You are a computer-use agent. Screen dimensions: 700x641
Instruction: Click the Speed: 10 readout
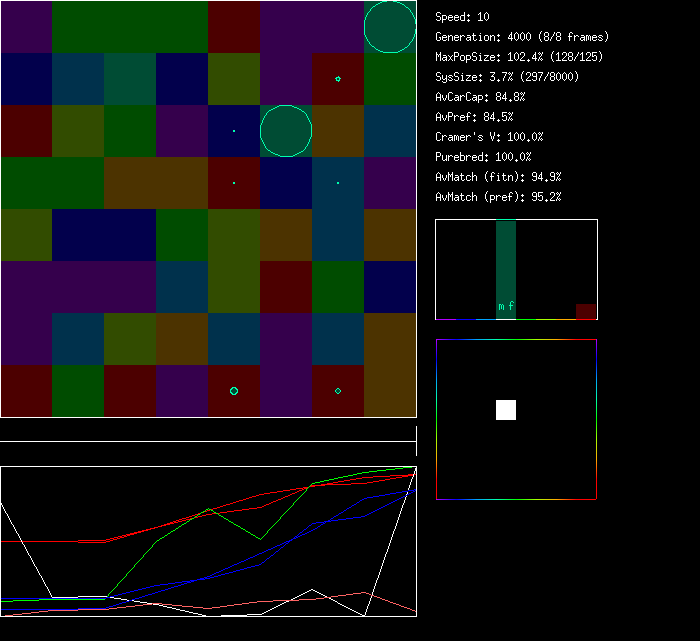(463, 17)
